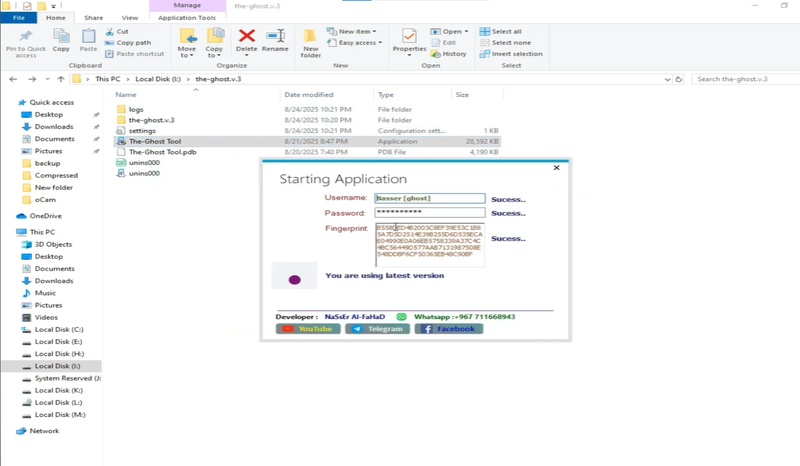This screenshot has width=800, height=466.
Task: Click the Search the-ghost.v.3 box
Action: (745, 79)
